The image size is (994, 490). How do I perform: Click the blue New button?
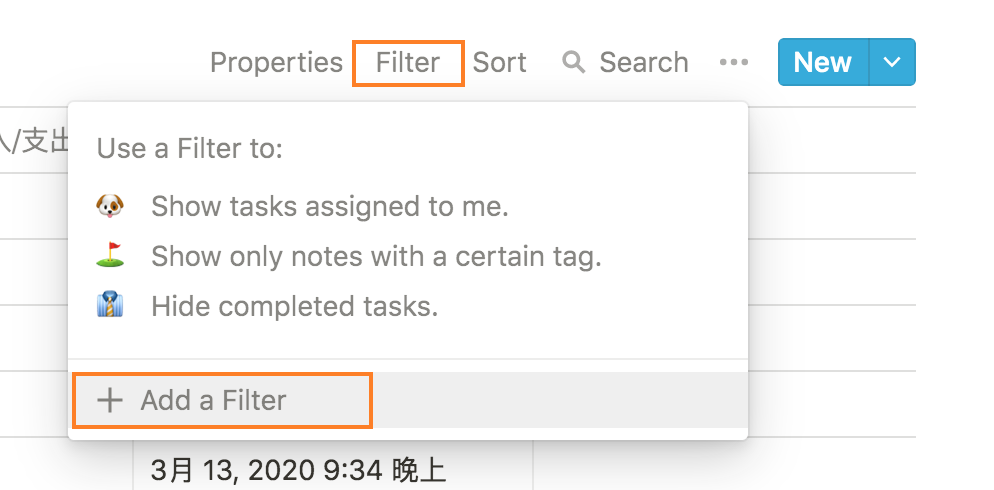tap(823, 62)
